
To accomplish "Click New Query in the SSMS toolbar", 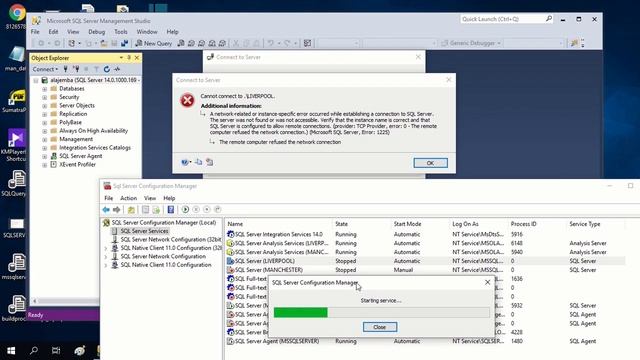I will [x=153, y=43].
